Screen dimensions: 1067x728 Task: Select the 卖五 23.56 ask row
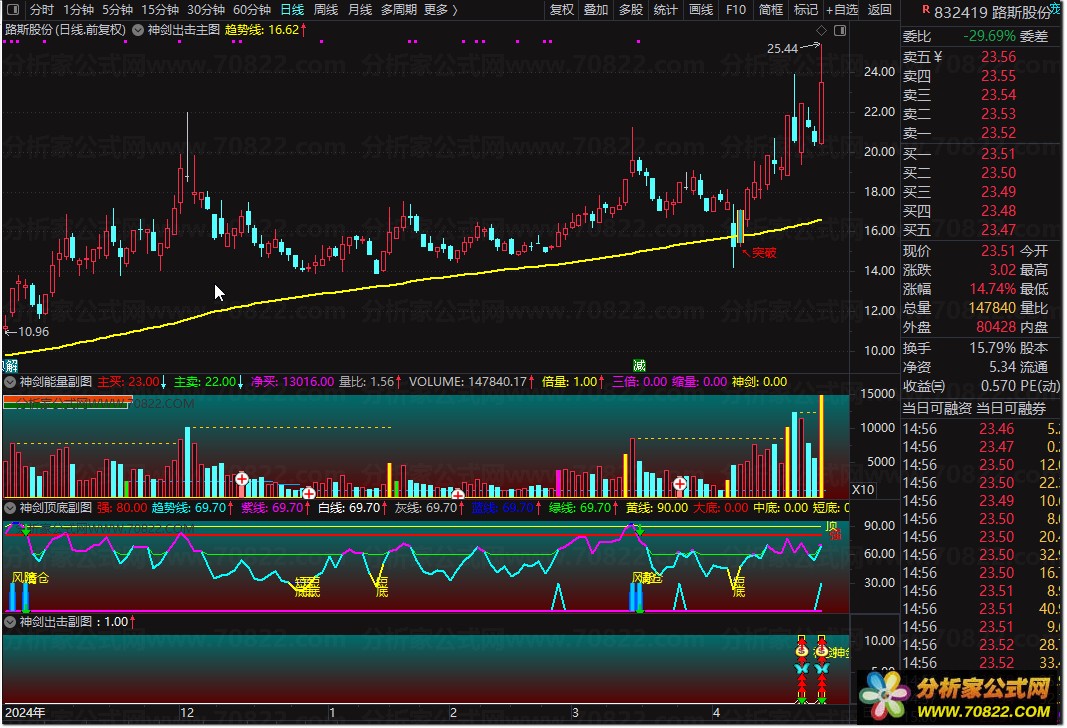pyautogui.click(x=959, y=57)
